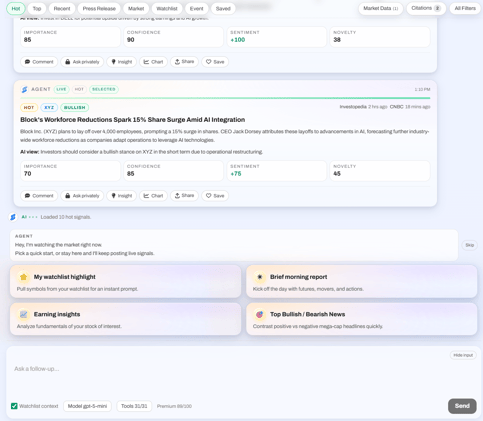The image size is (483, 421).
Task: Click the Novelty 45 metric box
Action: point(380,171)
